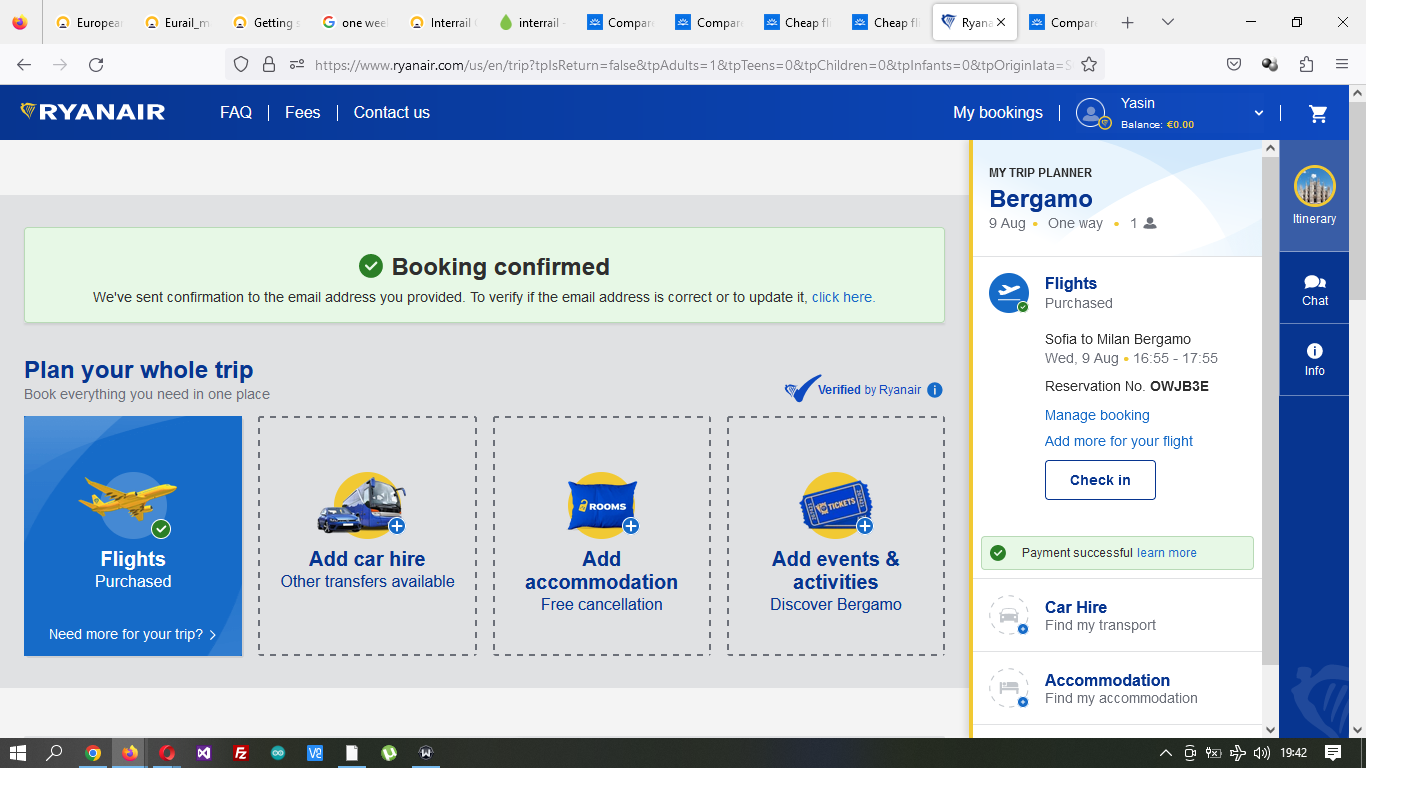Viewport: 1426px width, 802px height.
Task: Switch to the Interrail browser tab
Action: tap(449, 22)
